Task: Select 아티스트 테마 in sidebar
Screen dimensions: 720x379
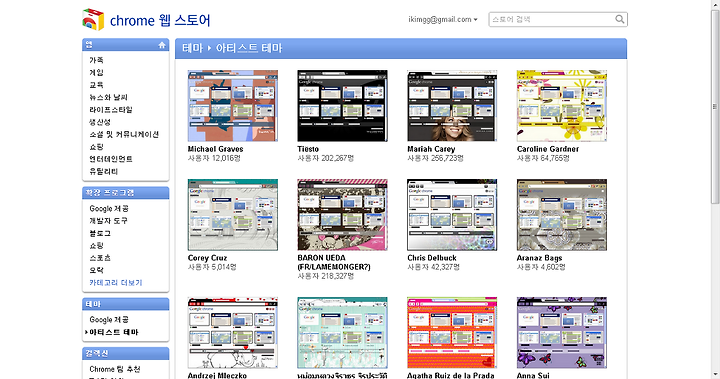Action: tap(113, 332)
